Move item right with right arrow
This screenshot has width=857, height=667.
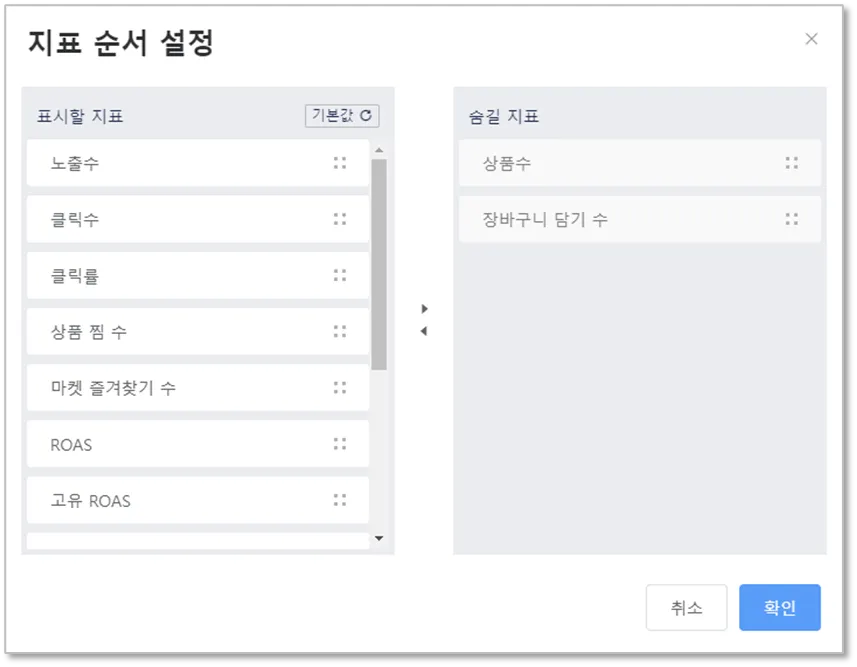(x=424, y=309)
